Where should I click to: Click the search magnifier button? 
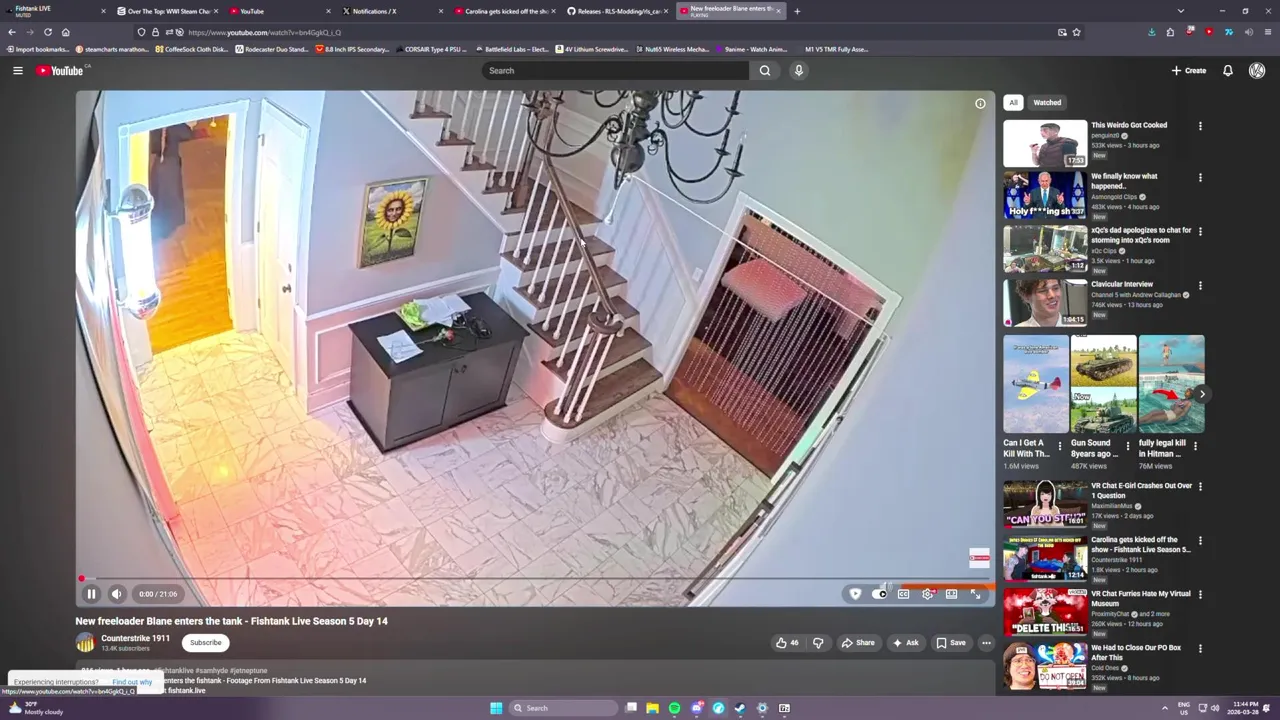765,70
